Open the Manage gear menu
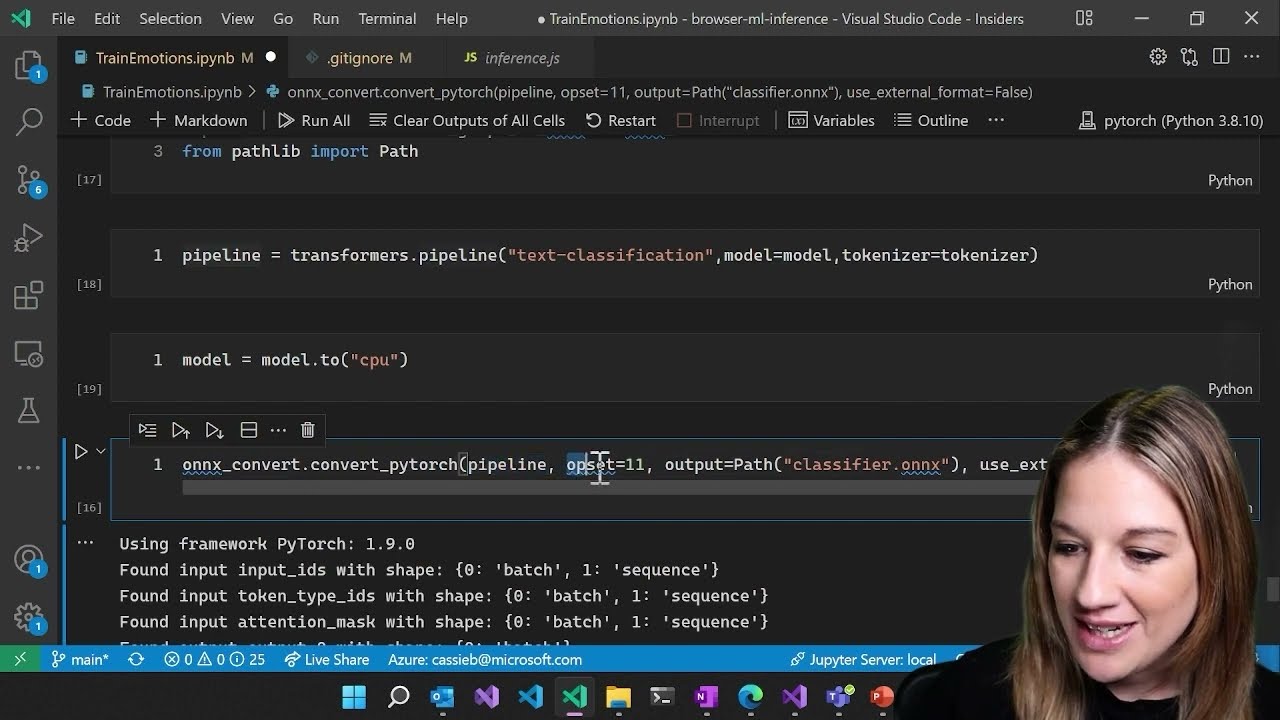 [29, 617]
